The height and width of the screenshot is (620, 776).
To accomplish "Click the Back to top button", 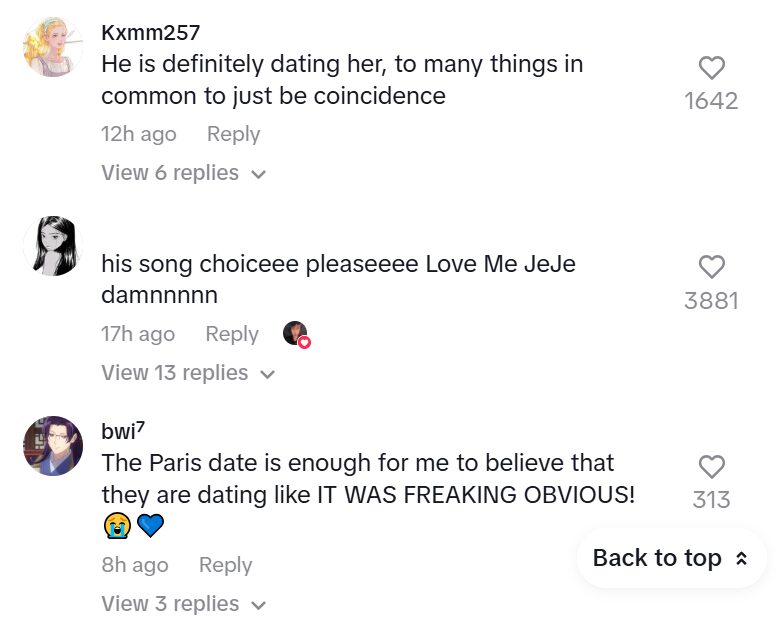I will coord(670,558).
